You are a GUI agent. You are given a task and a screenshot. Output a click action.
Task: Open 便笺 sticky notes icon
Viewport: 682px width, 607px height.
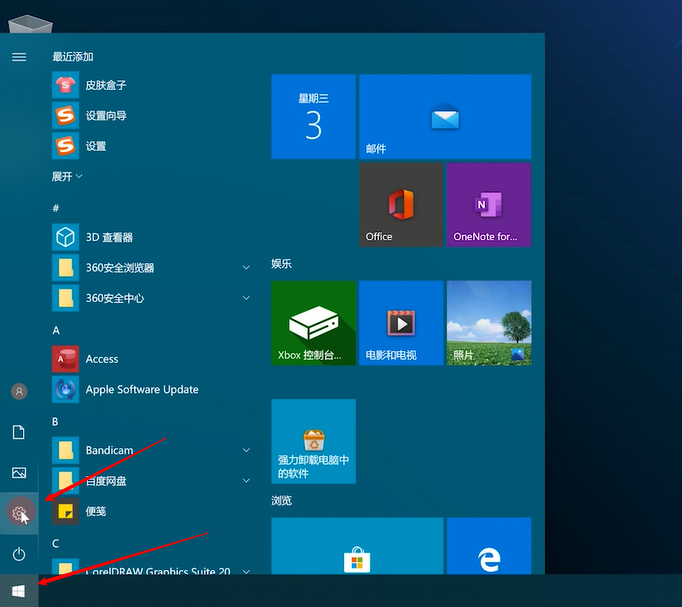pyautogui.click(x=65, y=511)
